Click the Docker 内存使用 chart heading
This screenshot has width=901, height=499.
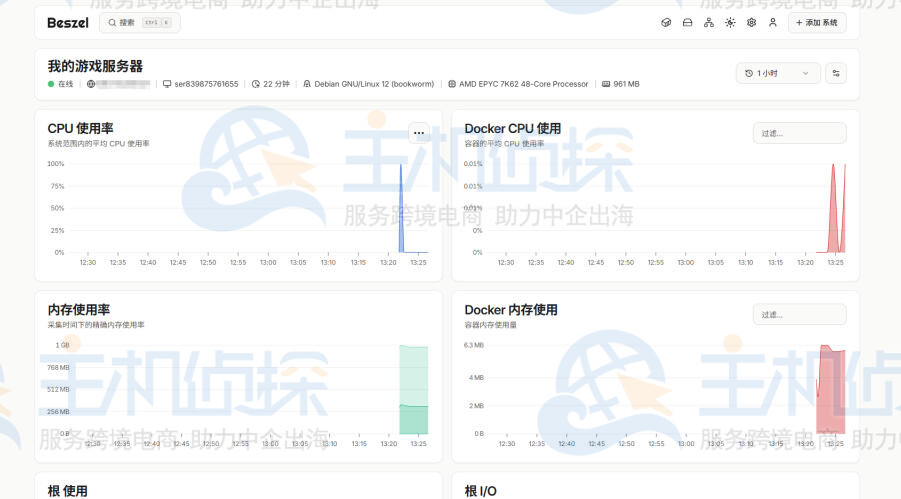511,310
